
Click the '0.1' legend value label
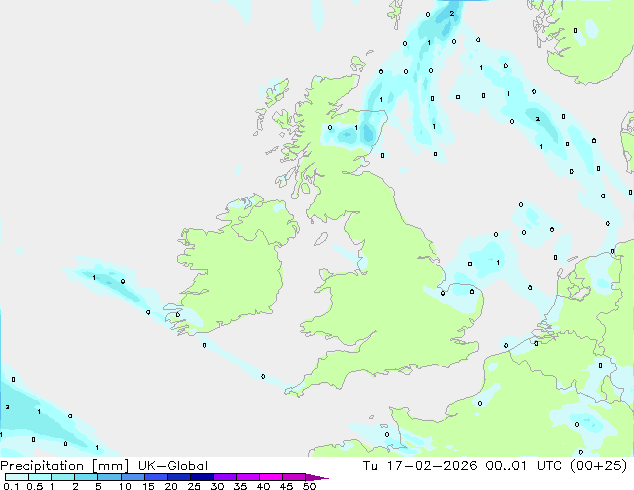[11, 486]
